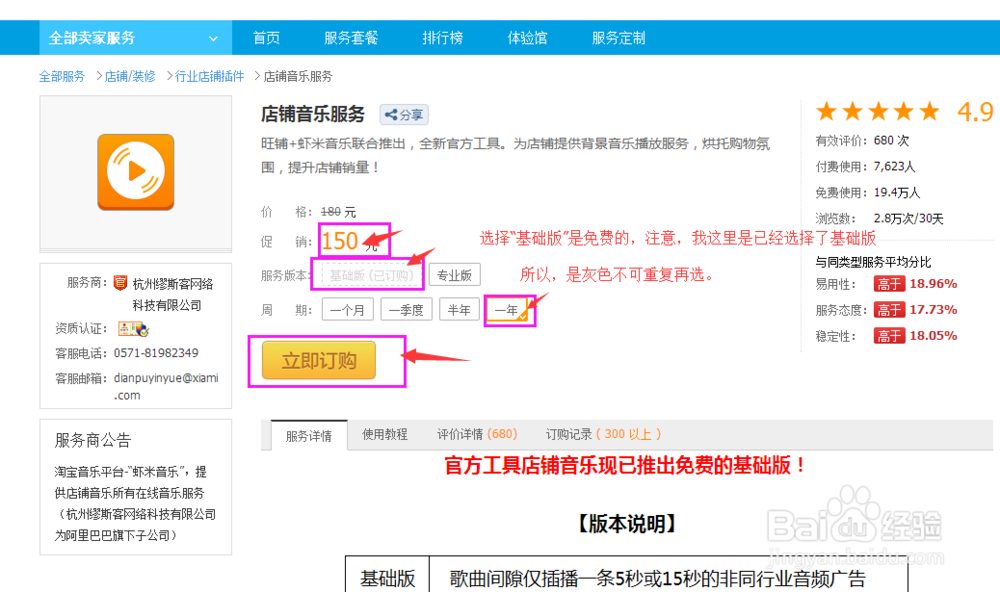Image resolution: width=1000 pixels, height=592 pixels.
Task: Click the 行业店铺插件 breadcrumb link
Action: [209, 77]
